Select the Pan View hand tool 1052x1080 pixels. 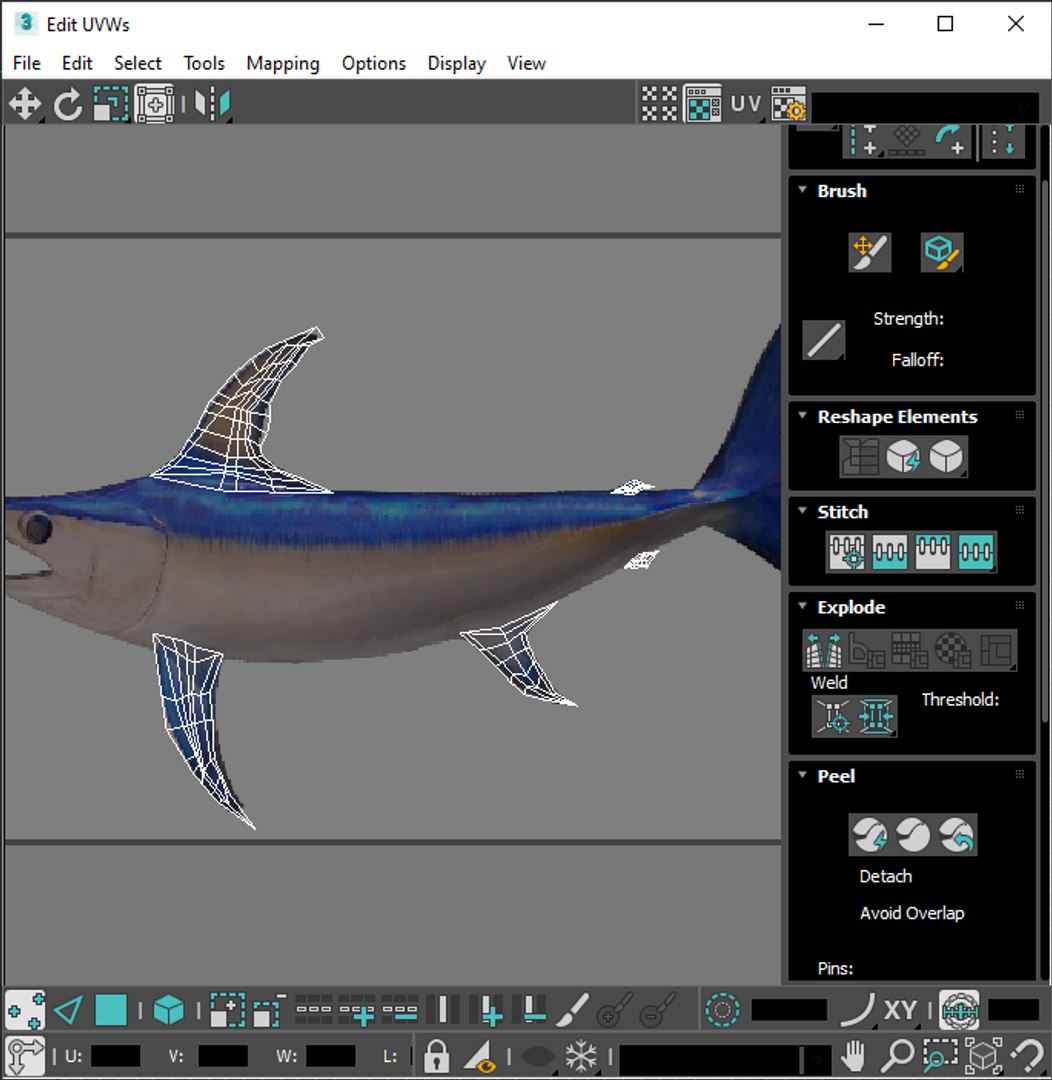[x=853, y=1055]
